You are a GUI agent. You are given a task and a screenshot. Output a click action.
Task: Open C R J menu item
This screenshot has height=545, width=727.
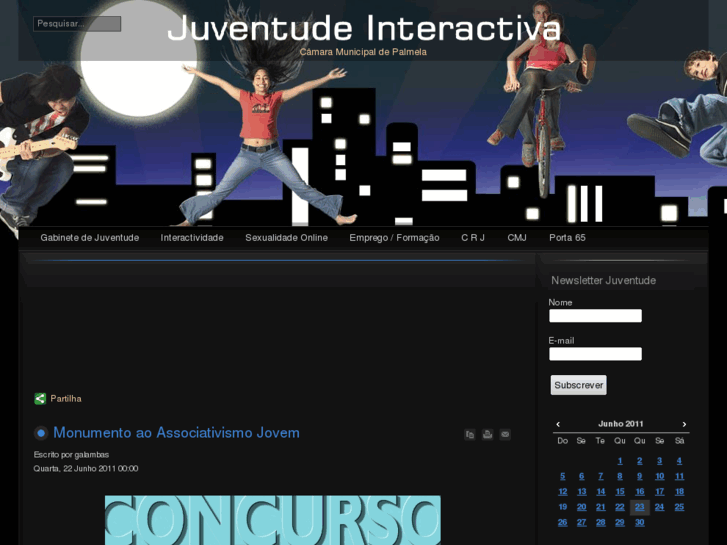[x=473, y=237]
